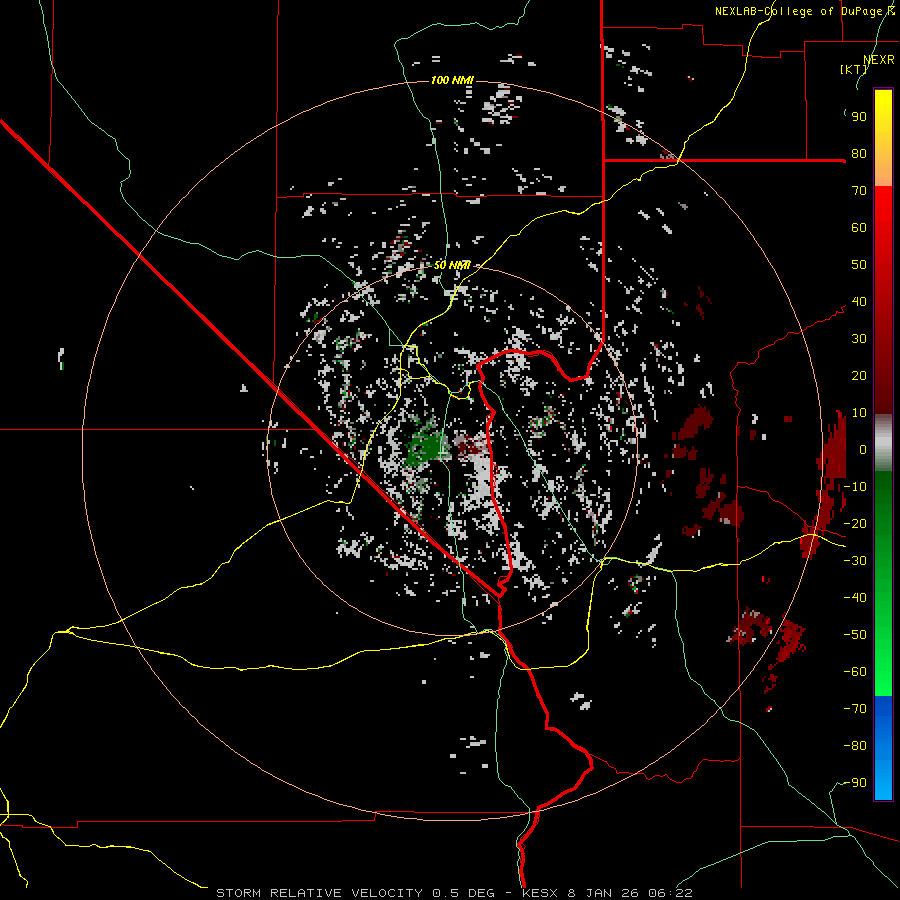Click the positive 10 scale value

point(859,413)
